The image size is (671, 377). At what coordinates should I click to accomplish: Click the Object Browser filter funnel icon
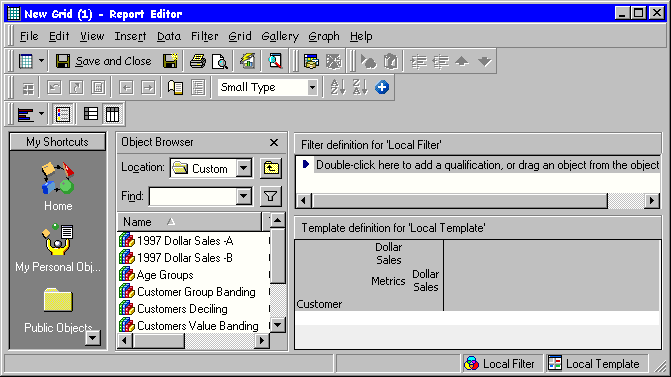[270, 196]
